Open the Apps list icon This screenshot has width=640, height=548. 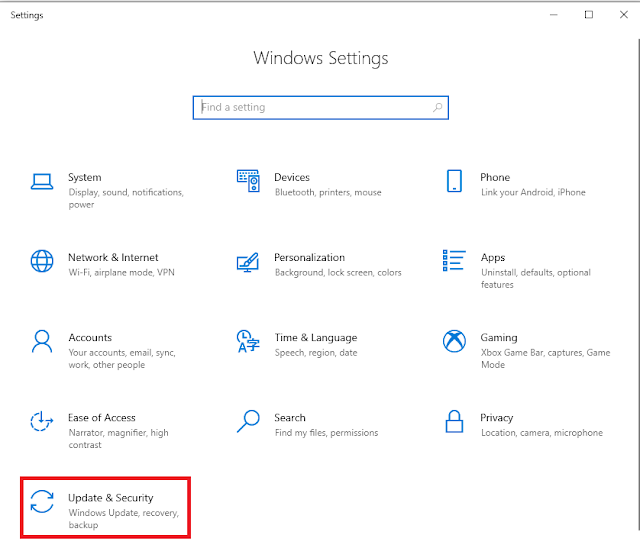pyautogui.click(x=454, y=260)
